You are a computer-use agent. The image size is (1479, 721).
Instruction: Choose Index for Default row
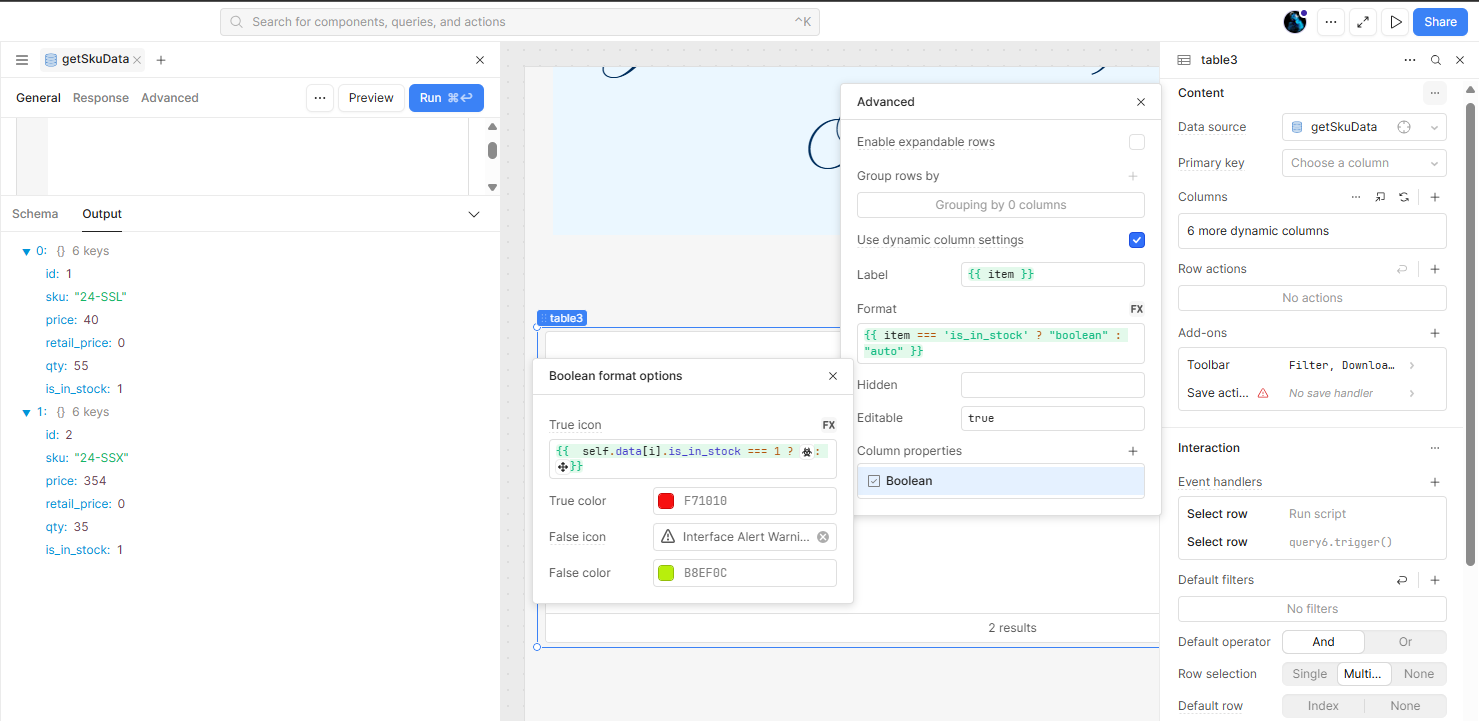click(1323, 706)
